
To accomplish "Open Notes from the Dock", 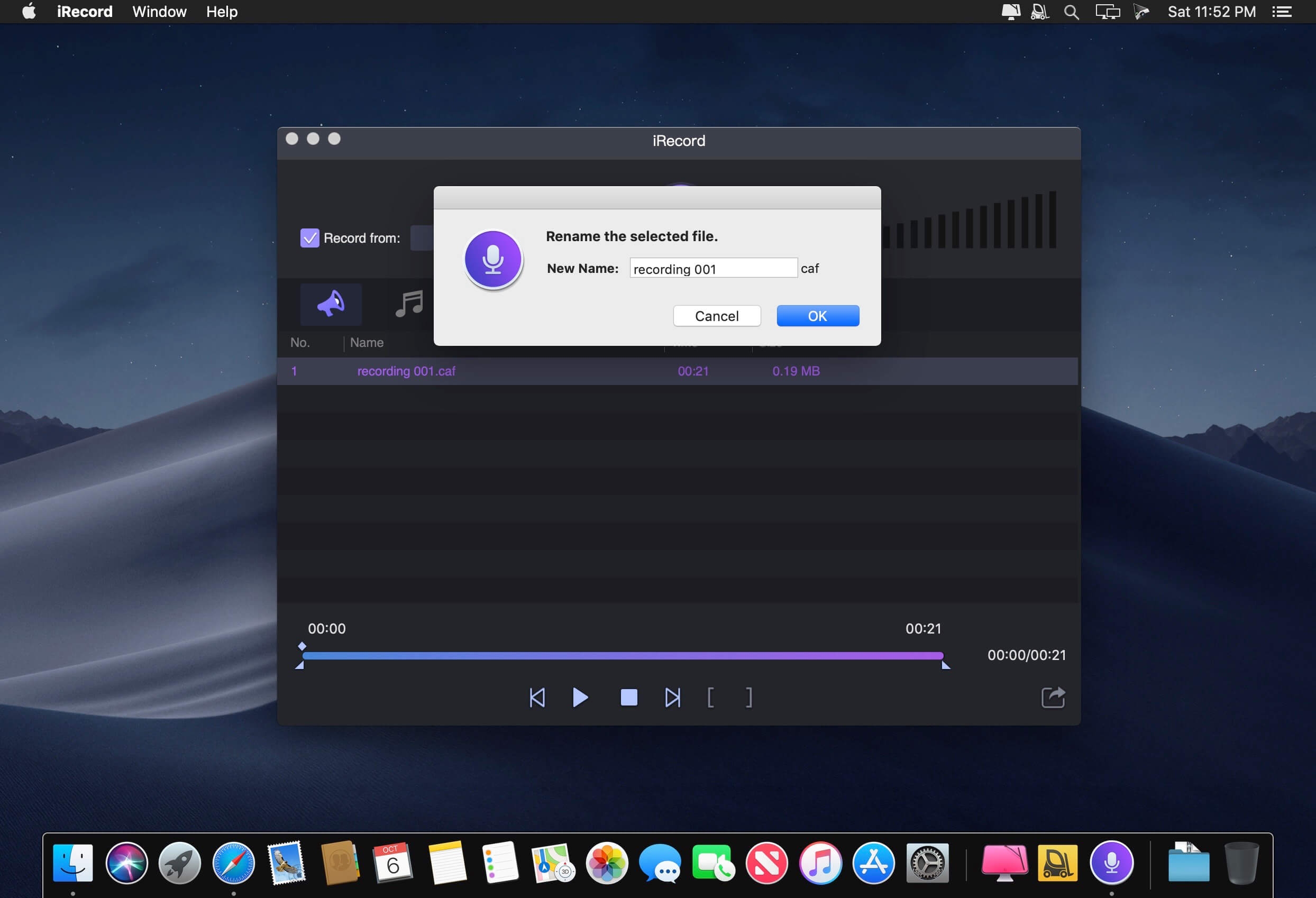I will point(447,863).
